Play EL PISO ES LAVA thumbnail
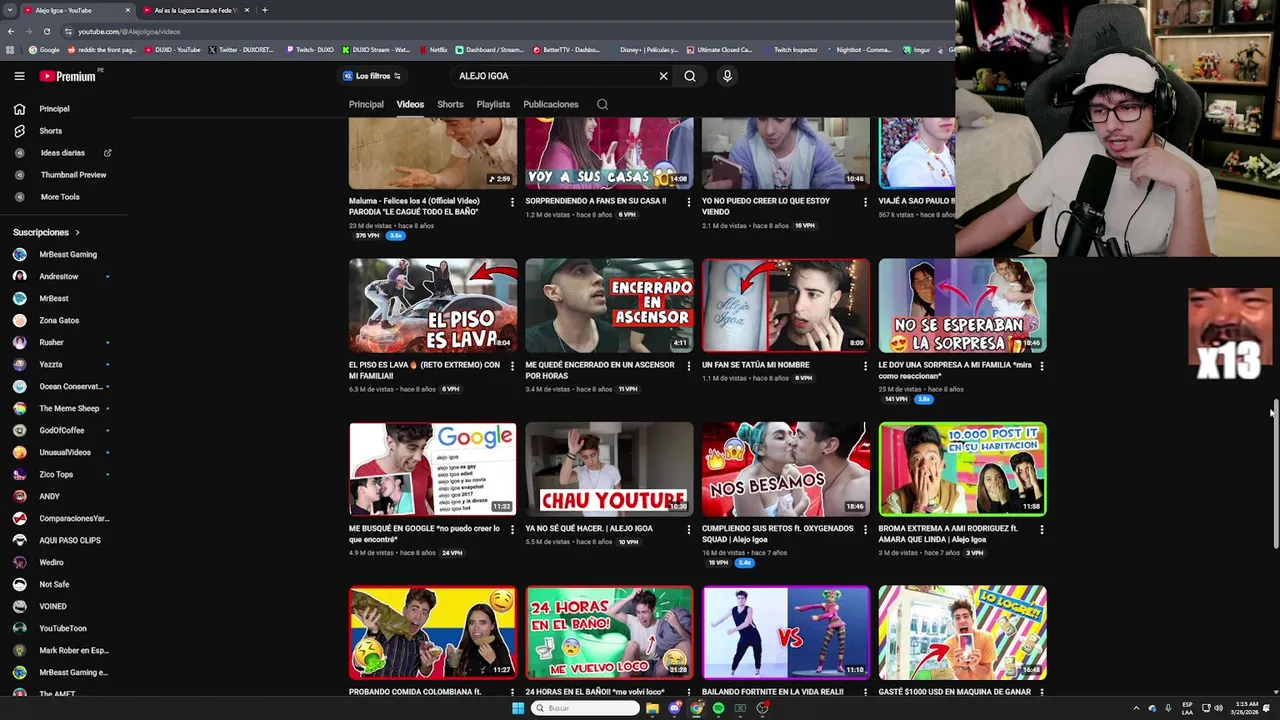Screen dimensions: 1280x720 [x=433, y=305]
